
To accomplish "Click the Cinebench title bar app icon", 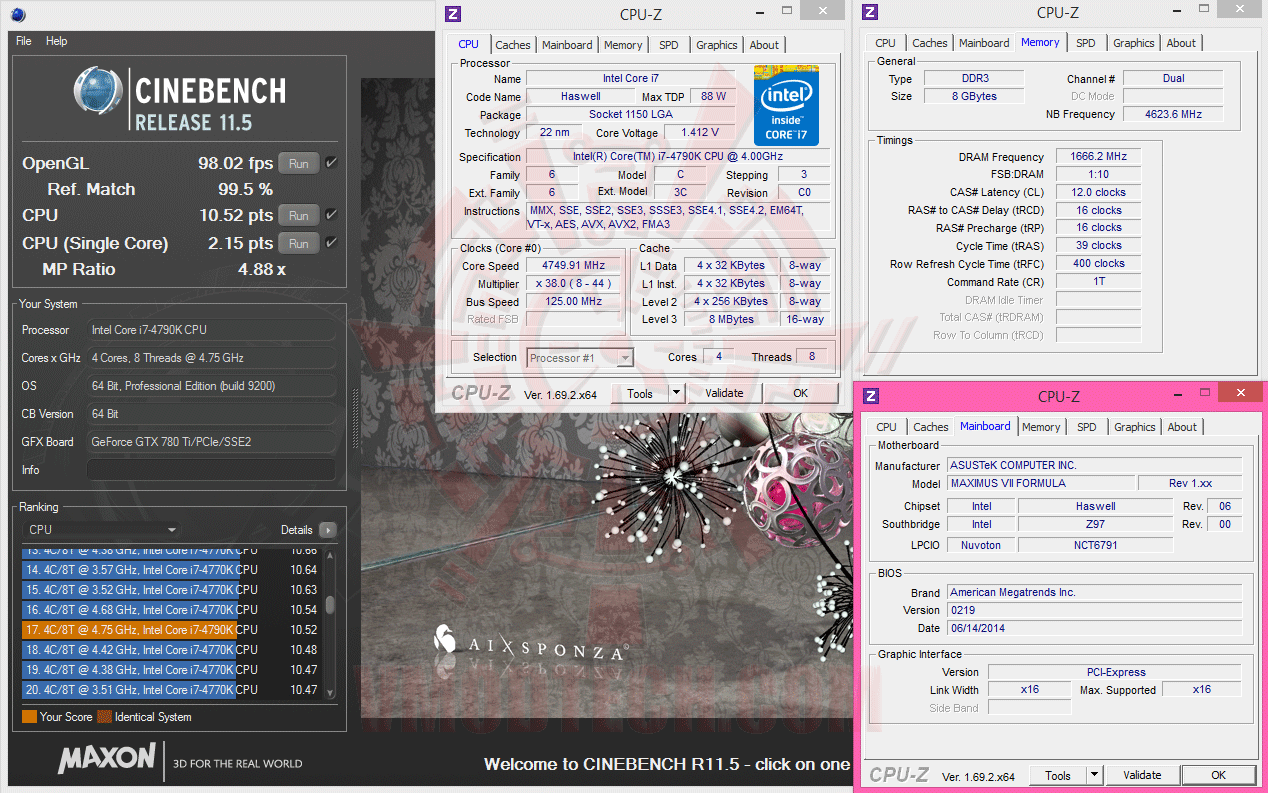I will (x=19, y=14).
